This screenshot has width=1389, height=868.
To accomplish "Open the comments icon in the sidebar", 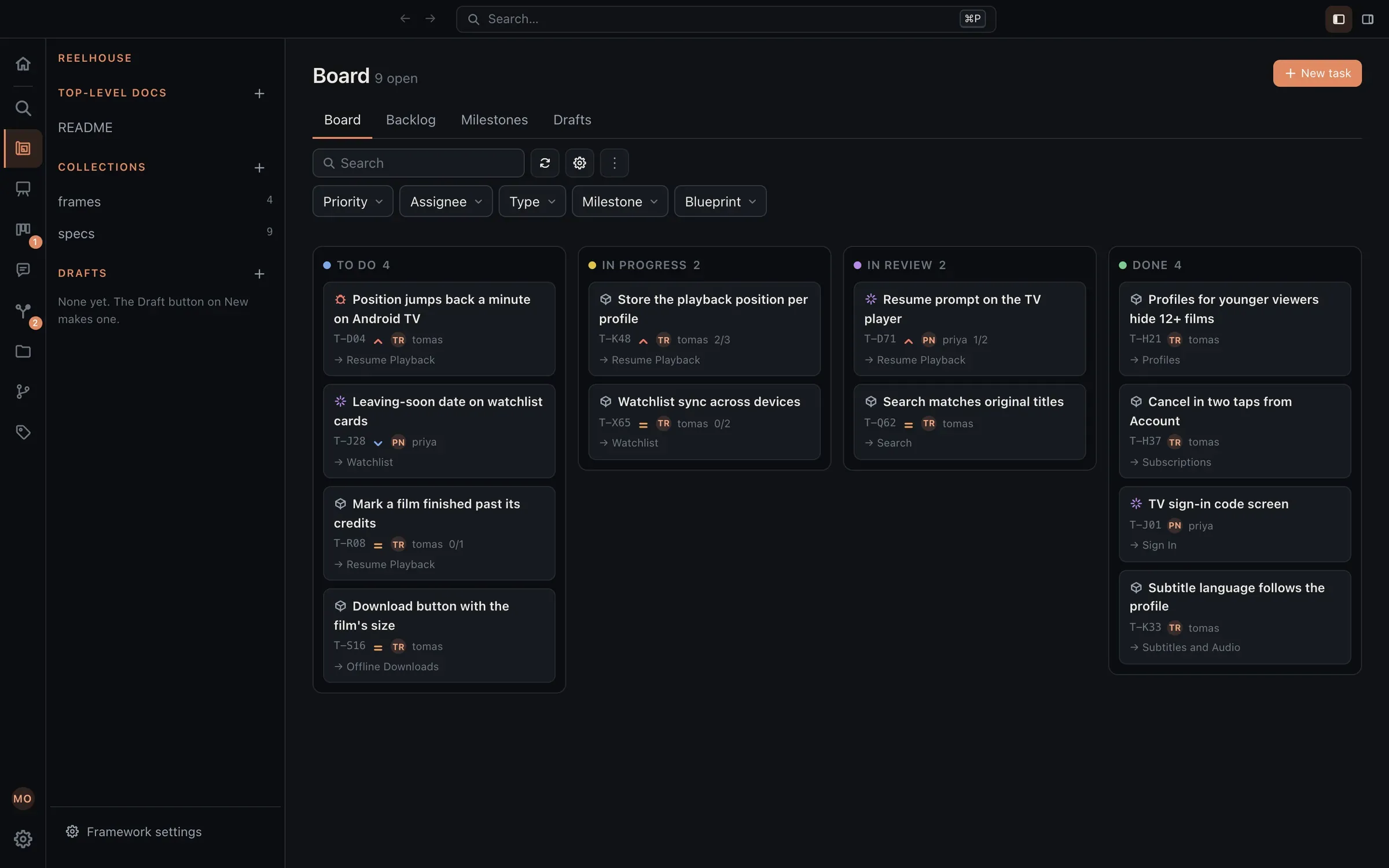I will coord(23,270).
